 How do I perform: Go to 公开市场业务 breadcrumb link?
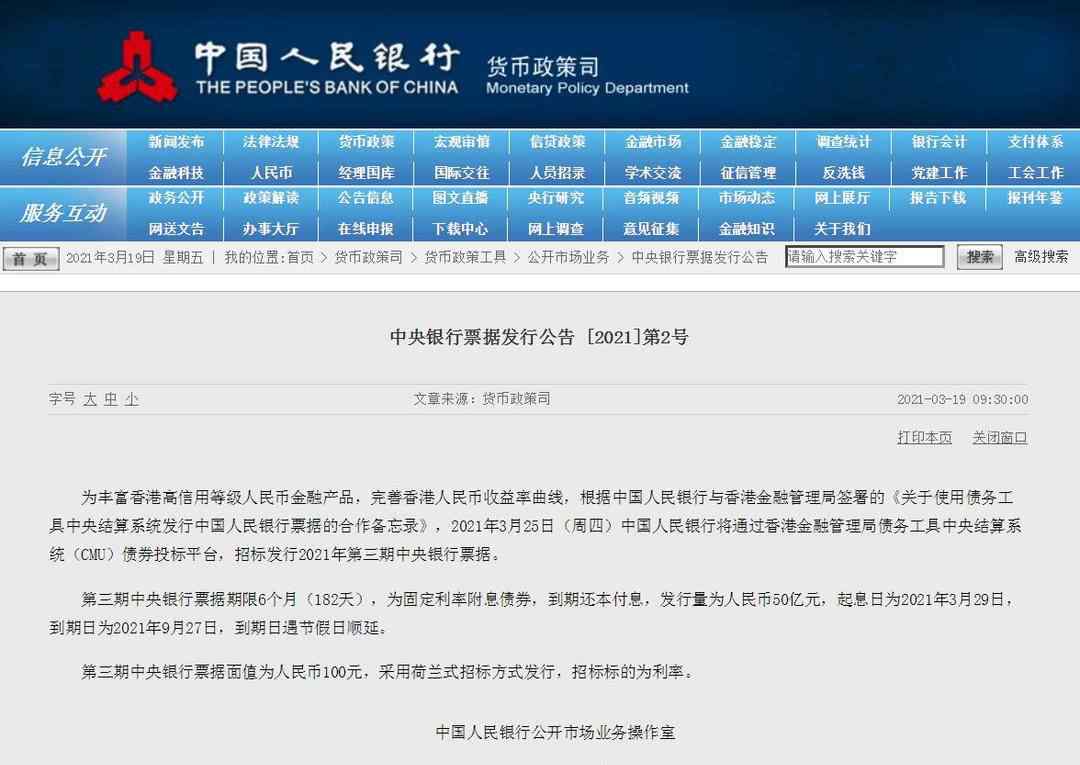point(568,258)
